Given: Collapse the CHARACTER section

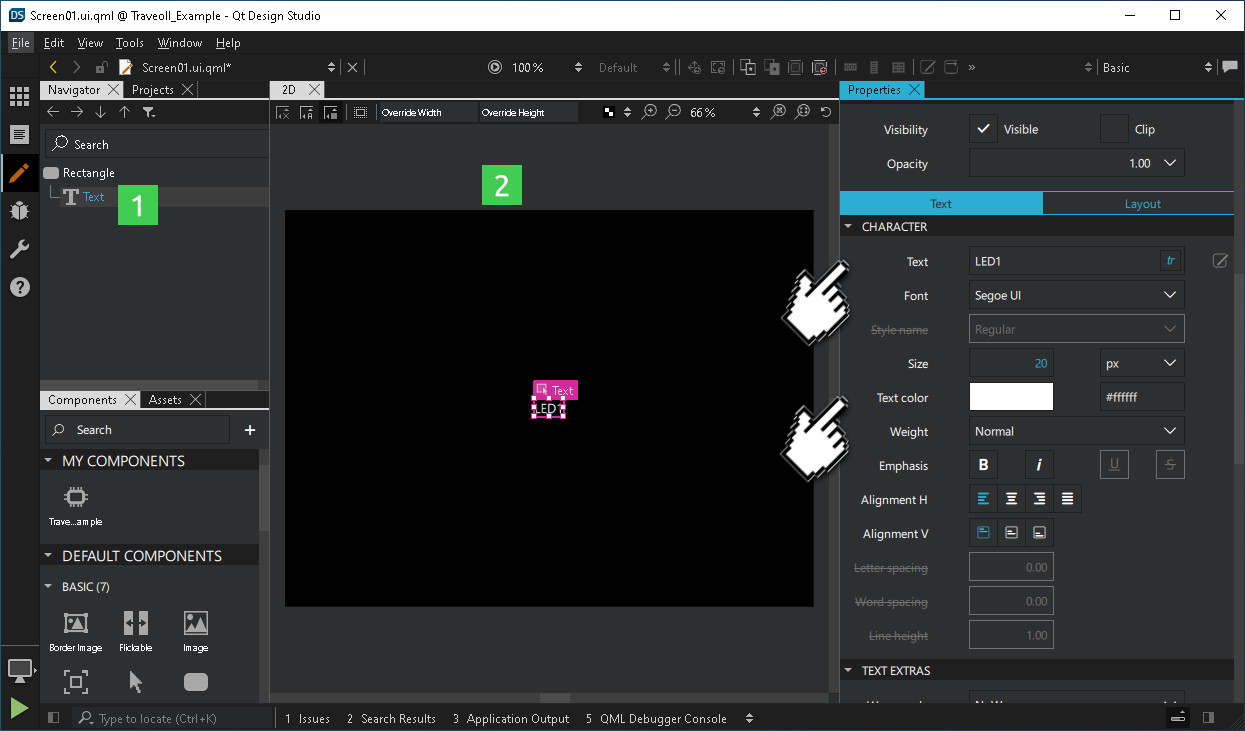Looking at the screenshot, I should [x=849, y=226].
